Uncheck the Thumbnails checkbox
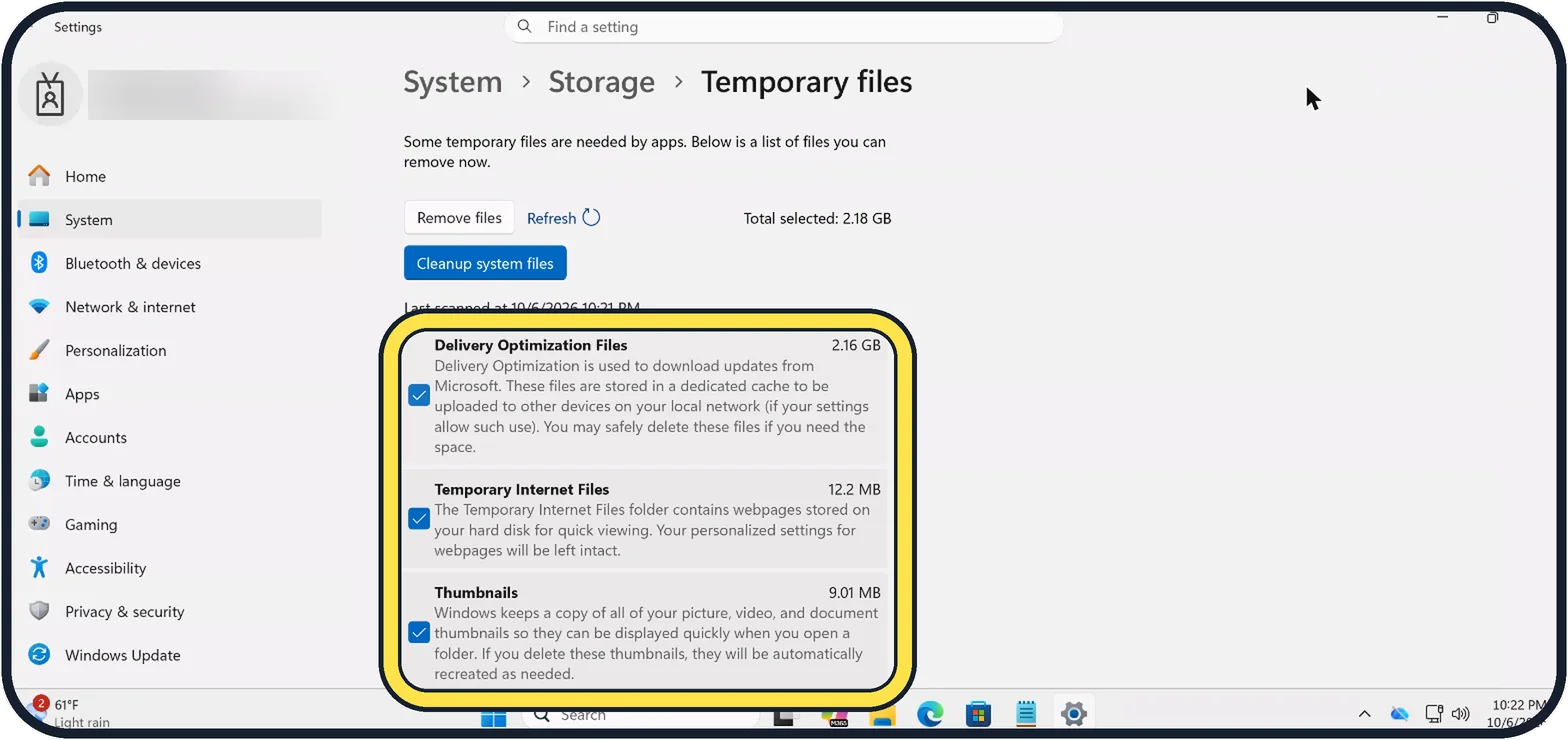The height and width of the screenshot is (740, 1568). 419,633
